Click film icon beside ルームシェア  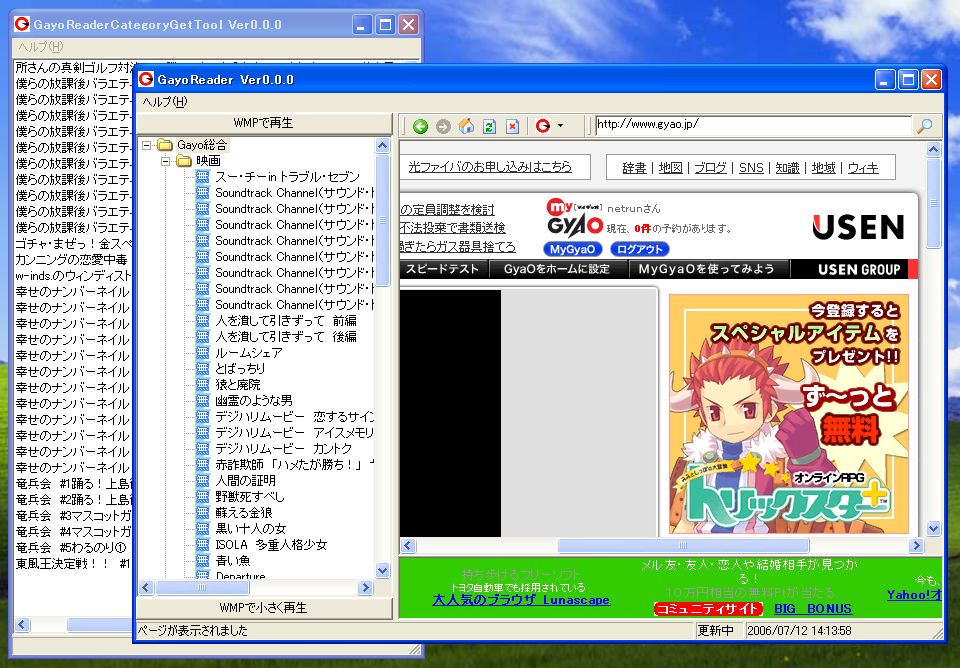tap(203, 353)
